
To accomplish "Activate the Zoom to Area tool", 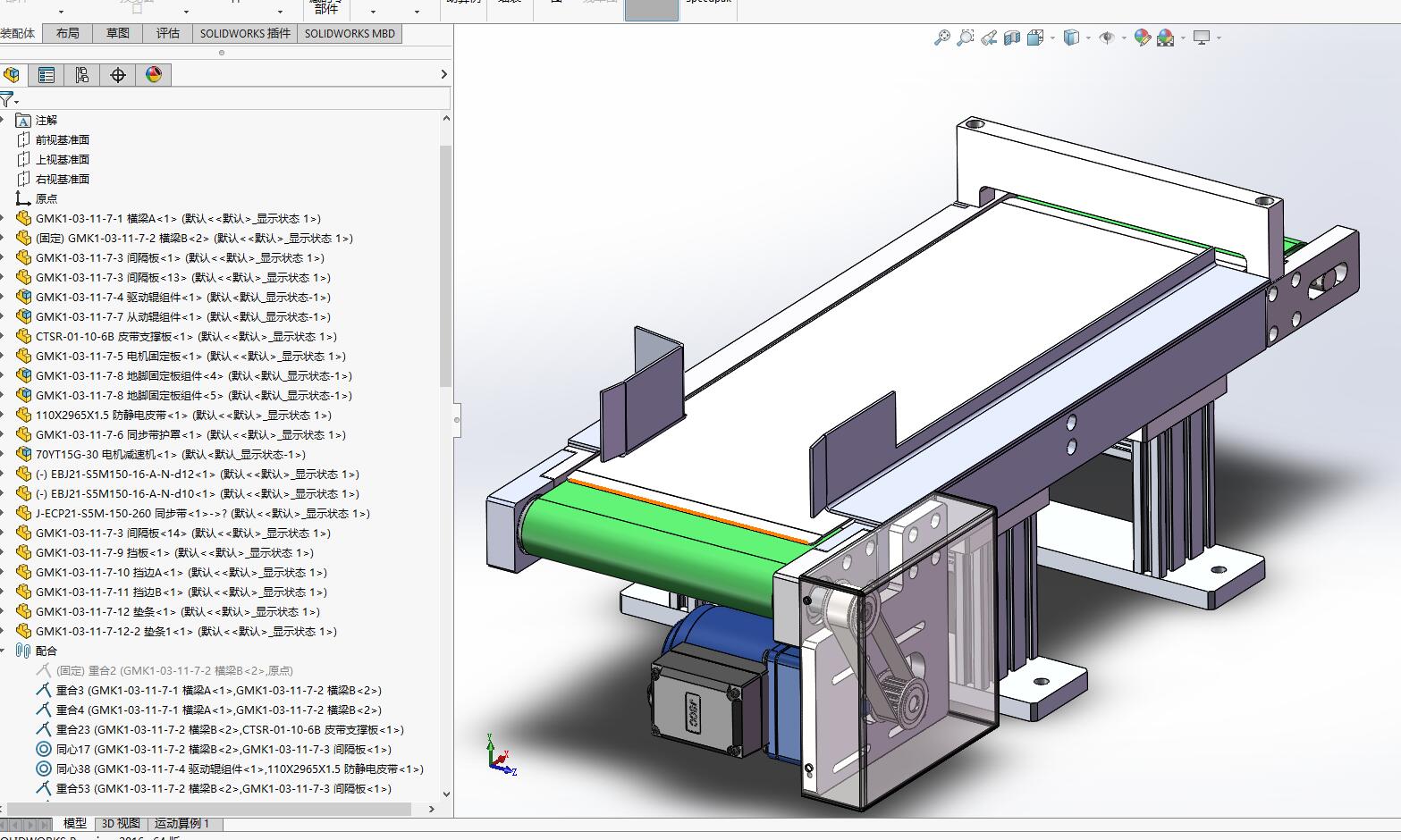I will 965,38.
